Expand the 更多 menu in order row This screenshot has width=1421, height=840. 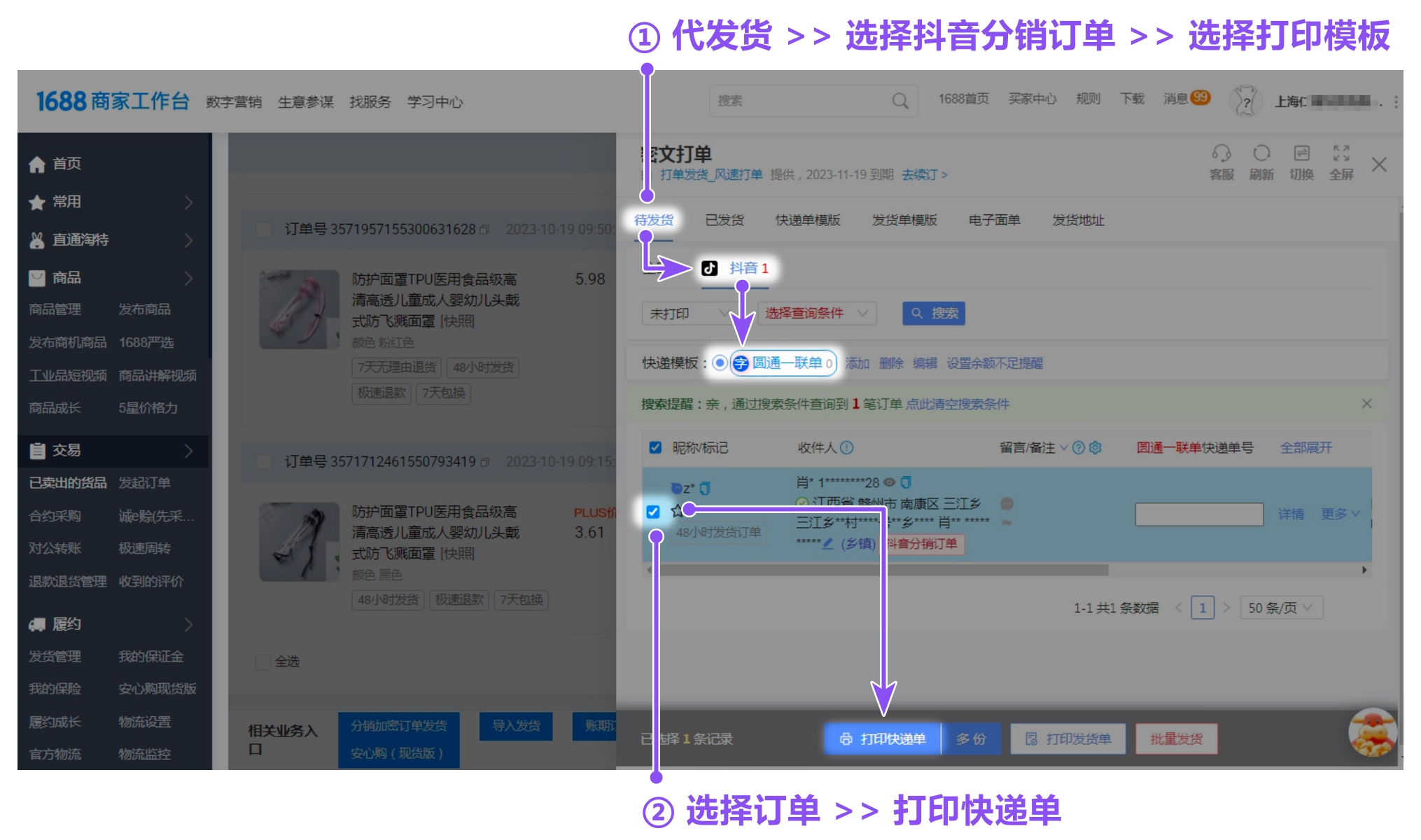(1340, 514)
